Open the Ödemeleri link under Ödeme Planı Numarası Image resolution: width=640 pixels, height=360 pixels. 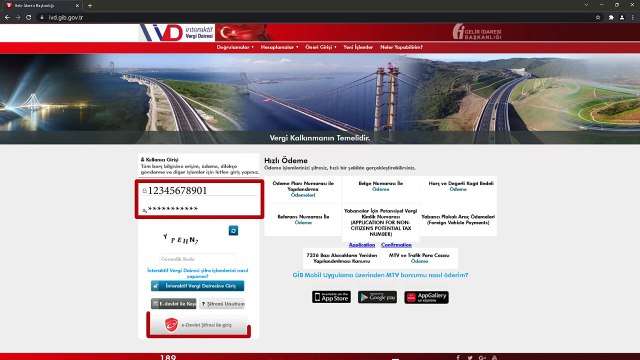pyautogui.click(x=303, y=195)
